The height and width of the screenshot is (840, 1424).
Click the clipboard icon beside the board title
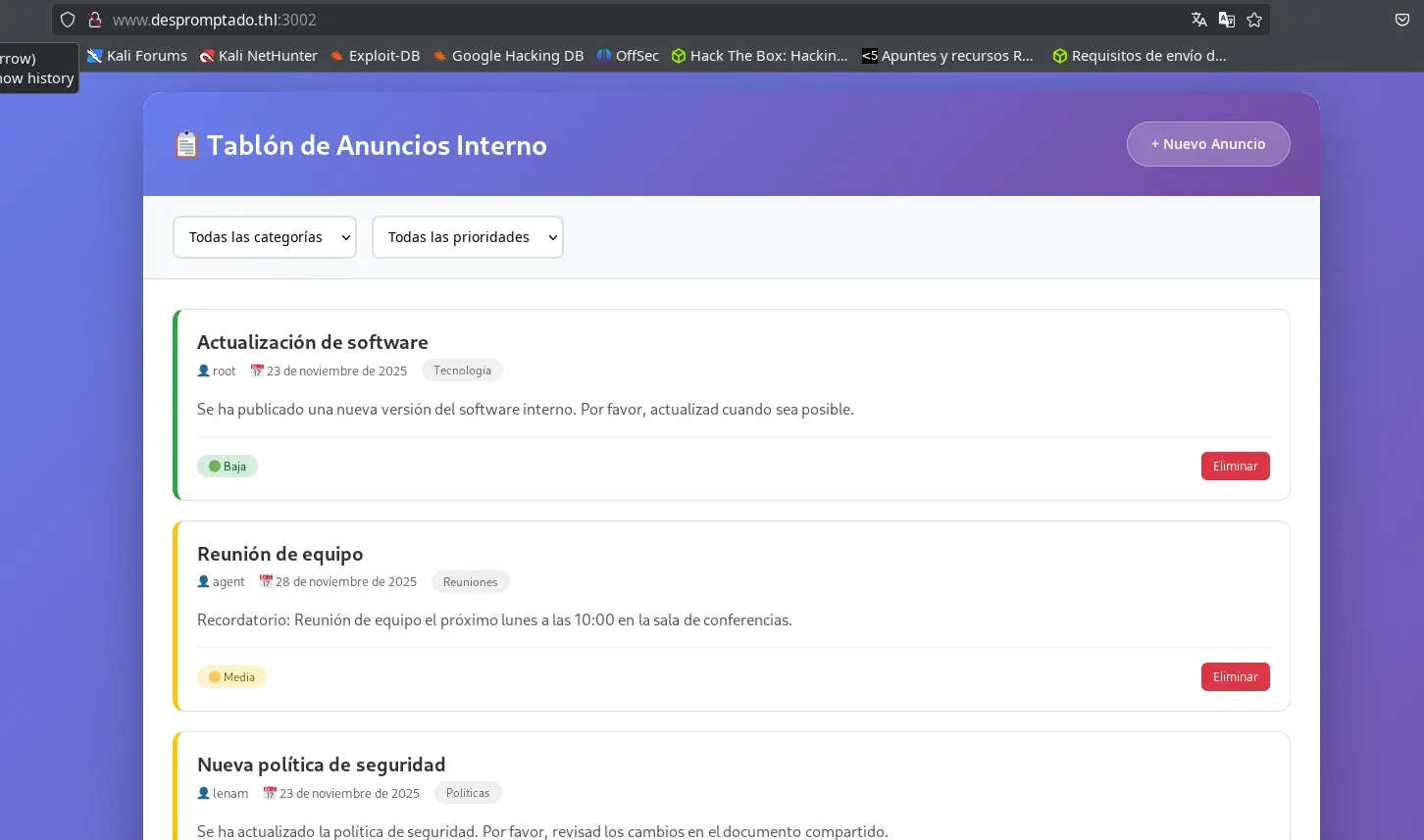click(x=186, y=144)
